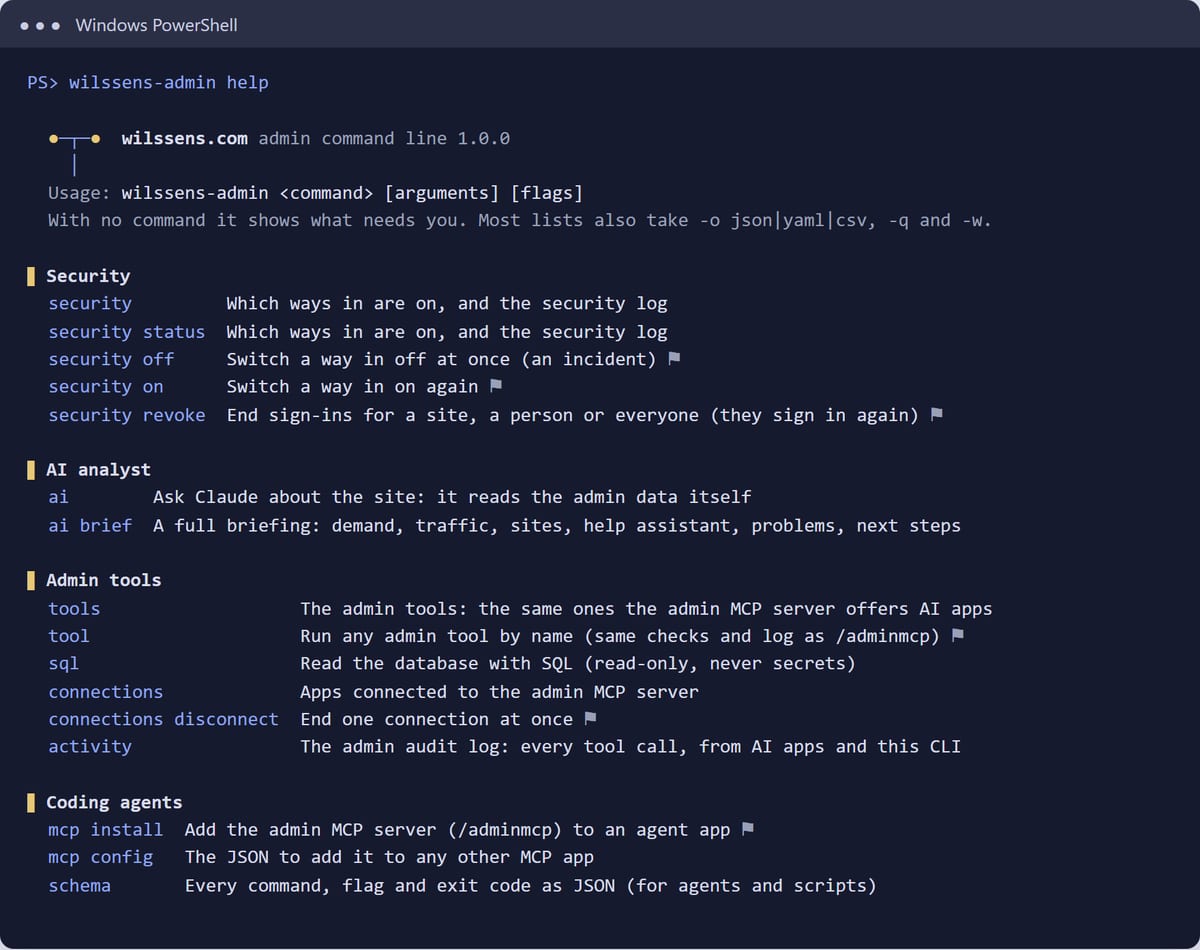
Task: Click 'Every command, flag and exit code as JSON'
Action: pos(531,885)
